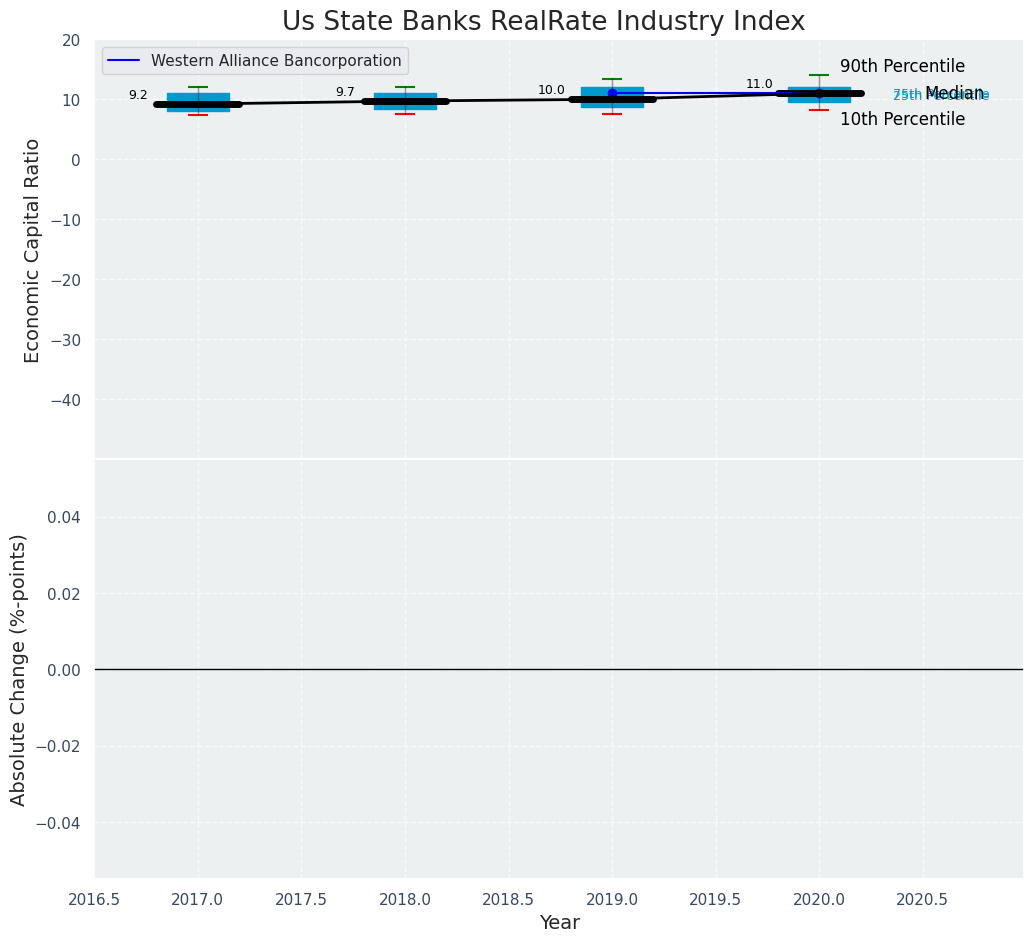Click the Year x-axis label
The image size is (1034, 942).
pyautogui.click(x=559, y=923)
